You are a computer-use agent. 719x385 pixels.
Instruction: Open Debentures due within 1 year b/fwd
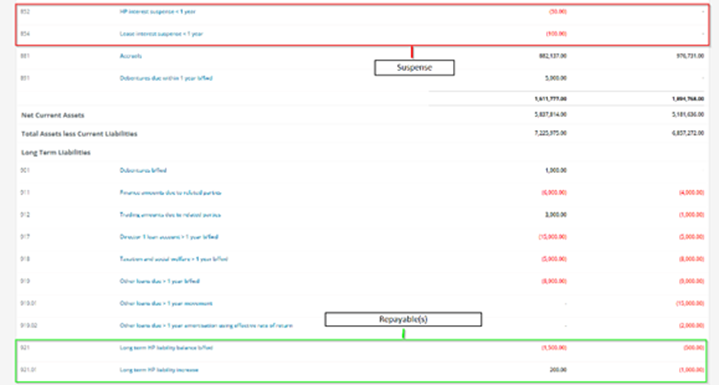coord(166,78)
